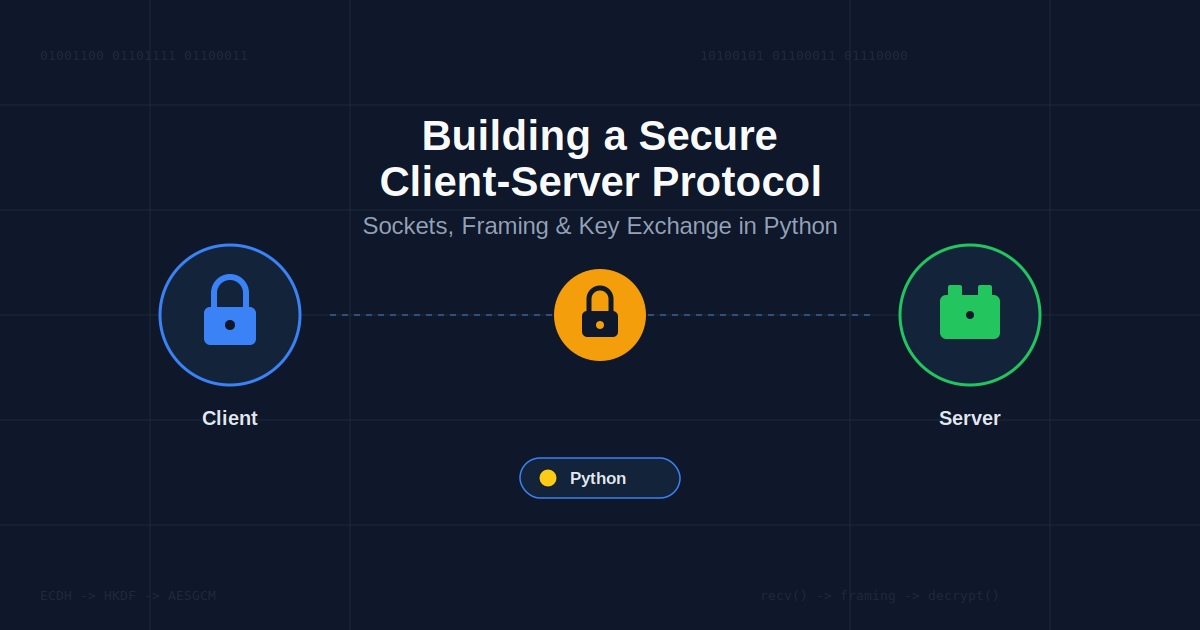Click dashed line between Client and lock
Image resolution: width=1200 pixels, height=630 pixels.
441,315
